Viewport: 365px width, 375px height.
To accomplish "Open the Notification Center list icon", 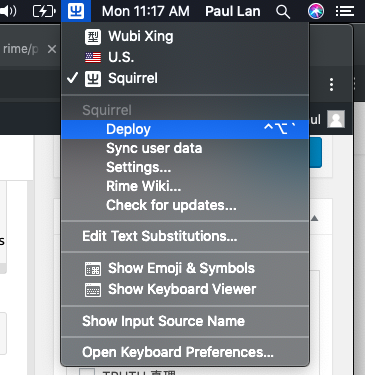I will click(345, 11).
